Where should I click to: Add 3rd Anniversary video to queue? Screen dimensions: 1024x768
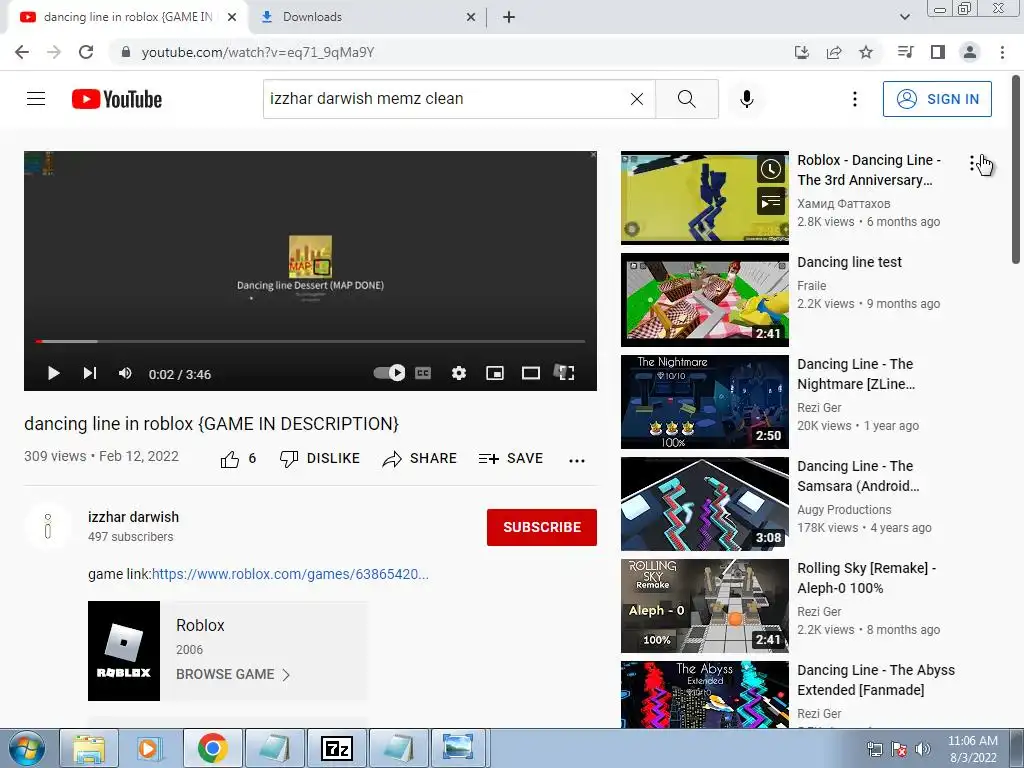point(771,201)
